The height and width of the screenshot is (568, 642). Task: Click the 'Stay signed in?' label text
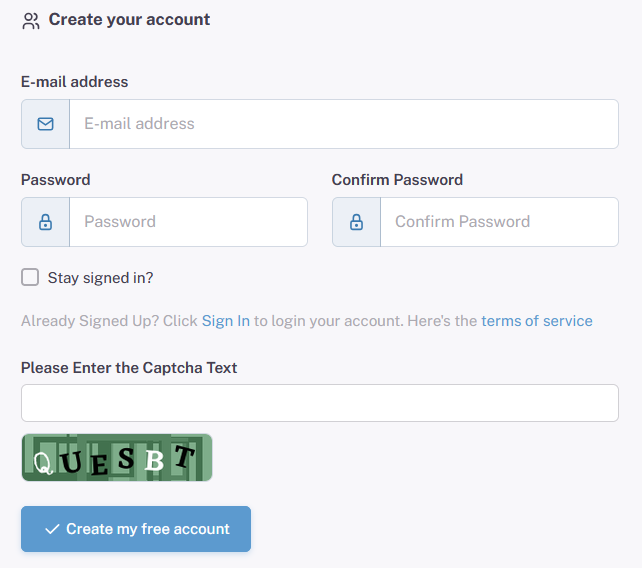click(100, 278)
